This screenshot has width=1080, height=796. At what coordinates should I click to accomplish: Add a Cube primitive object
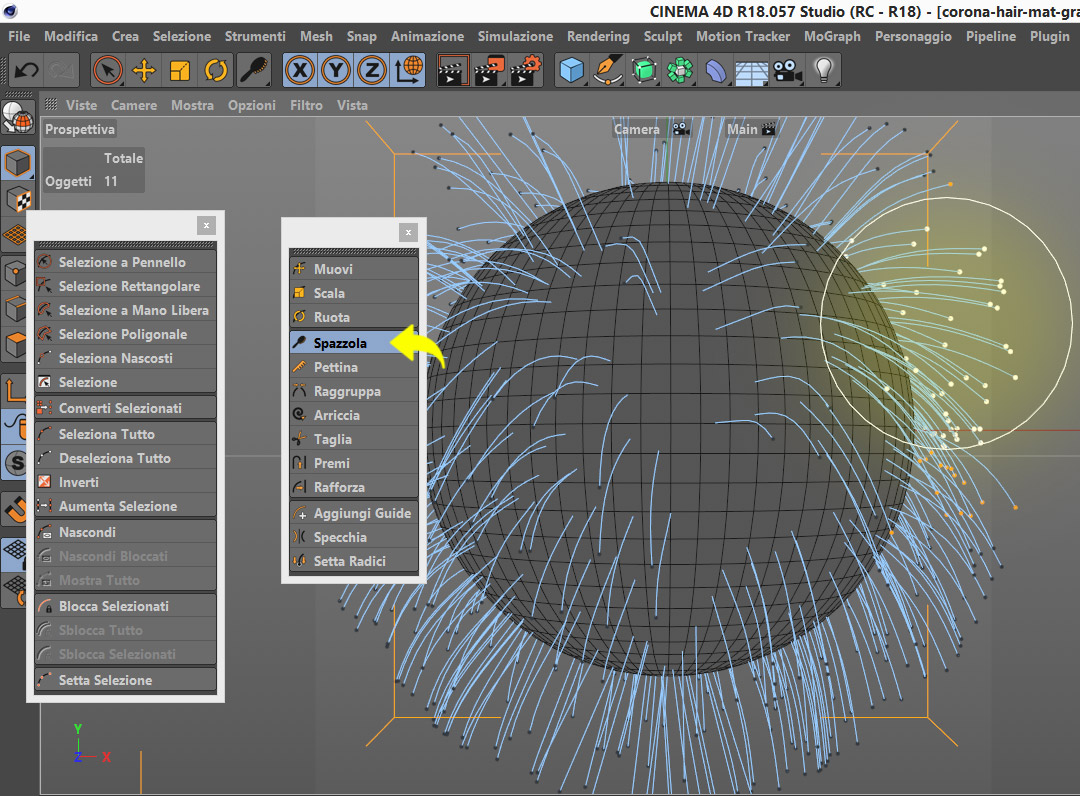click(572, 70)
